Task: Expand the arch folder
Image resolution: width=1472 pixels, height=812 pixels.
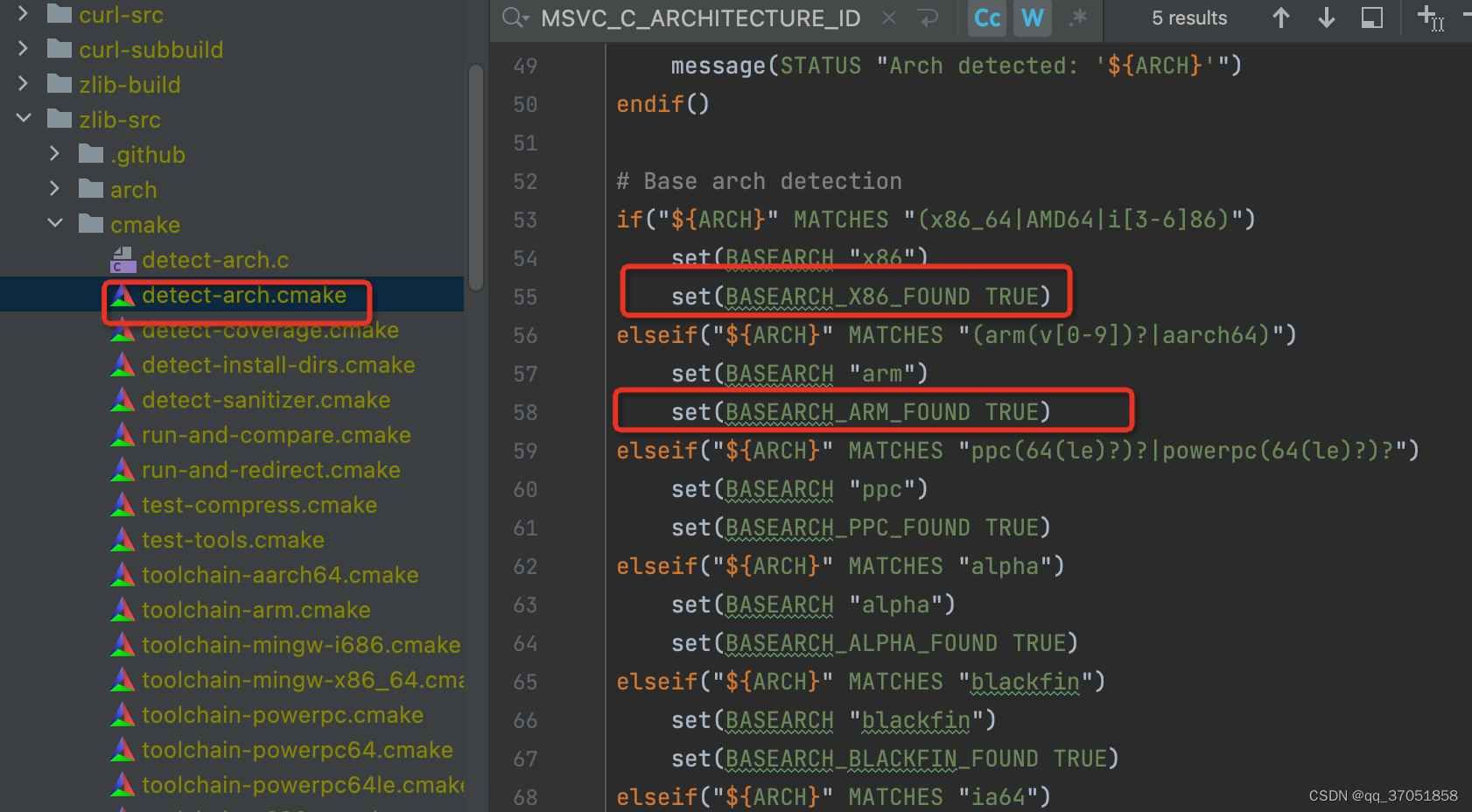Action: tap(54, 189)
